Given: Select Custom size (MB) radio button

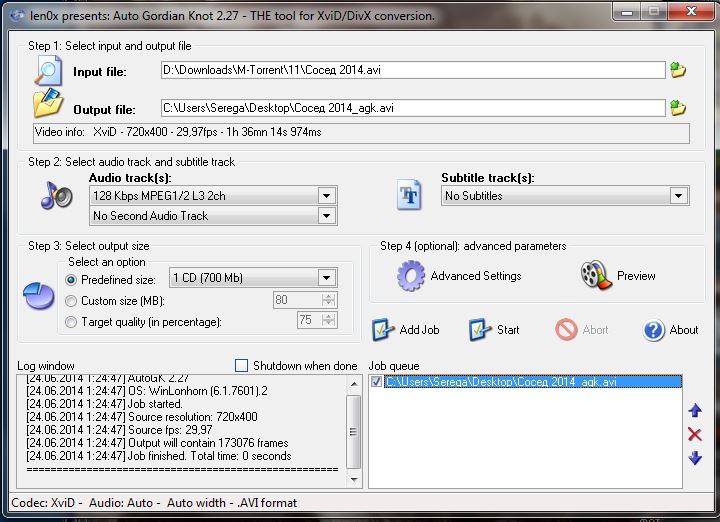Looking at the screenshot, I should point(71,301).
